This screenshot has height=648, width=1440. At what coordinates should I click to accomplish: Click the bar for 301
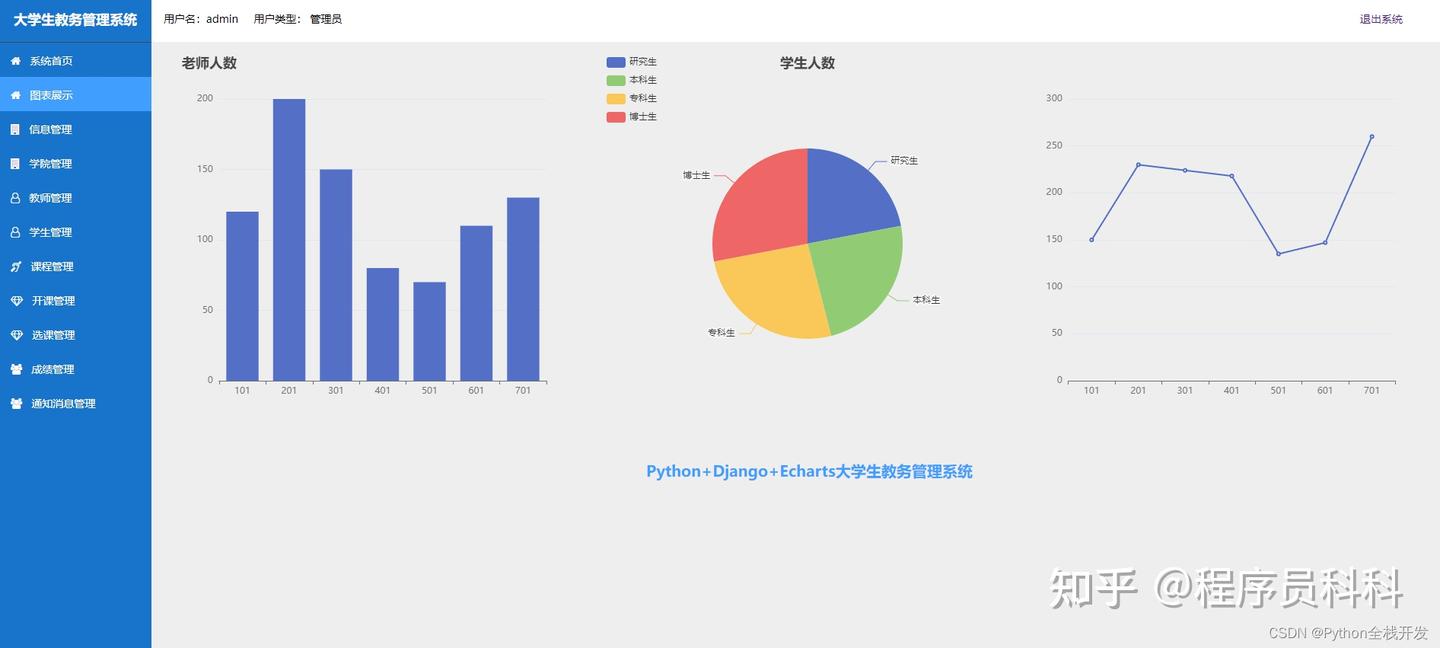[336, 275]
